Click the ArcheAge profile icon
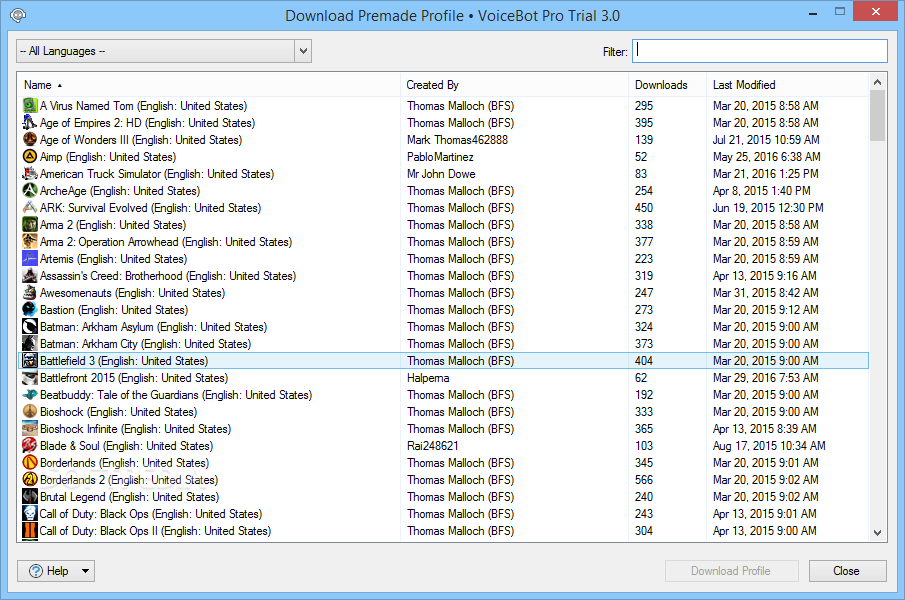Screen dimensions: 905x600 [30, 190]
